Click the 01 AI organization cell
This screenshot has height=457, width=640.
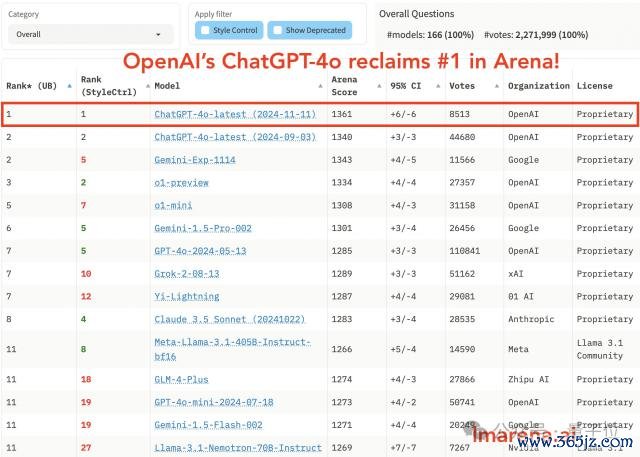pos(521,297)
